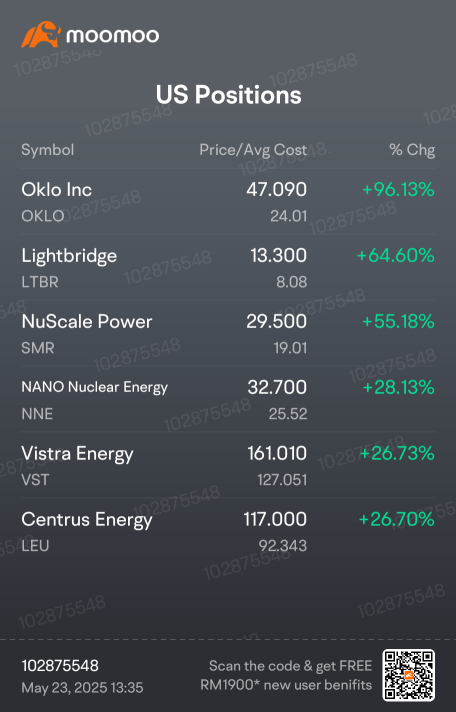Click the US Positions heading
The height and width of the screenshot is (712, 456).
[228, 95]
